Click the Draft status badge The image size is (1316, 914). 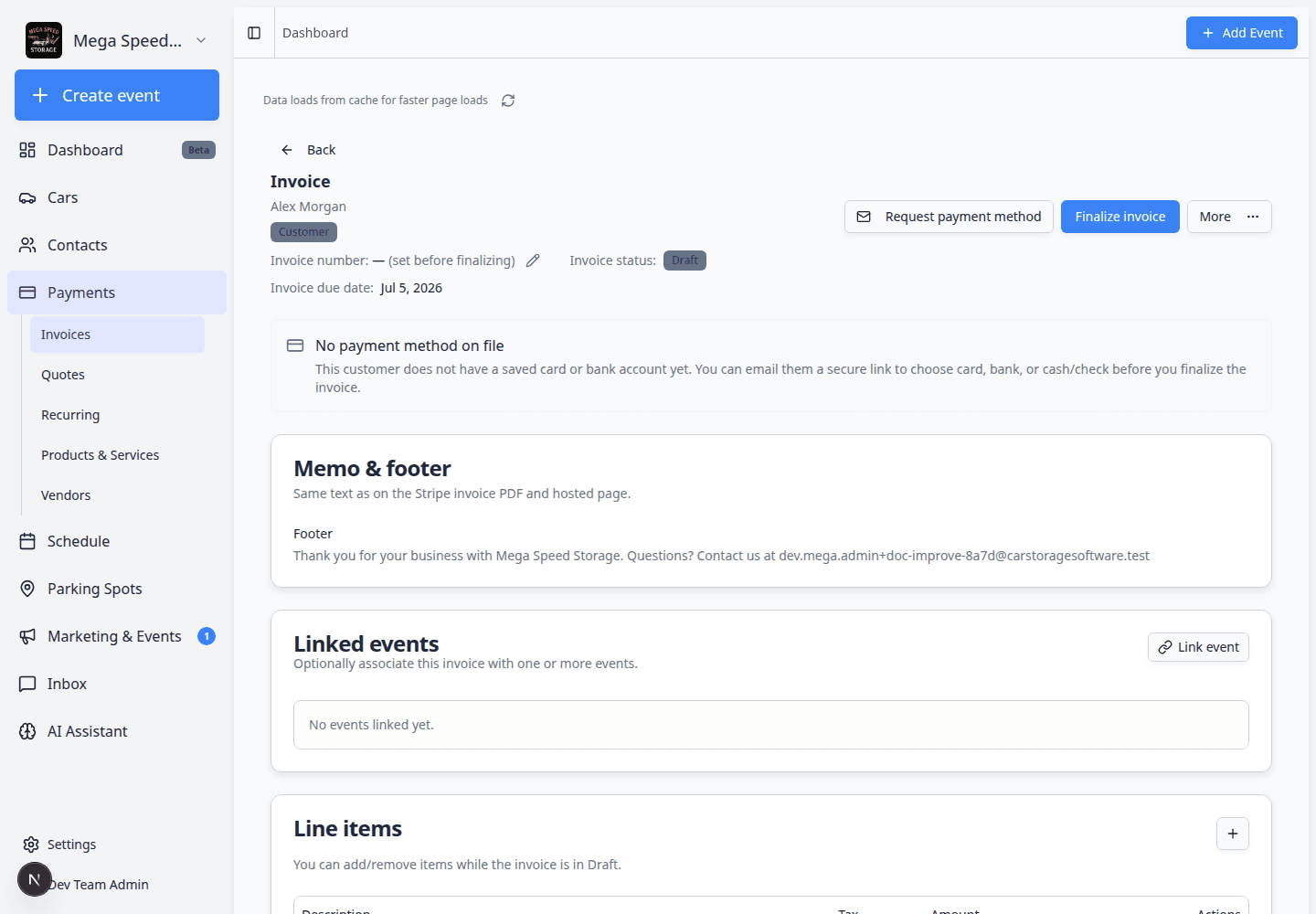point(685,260)
